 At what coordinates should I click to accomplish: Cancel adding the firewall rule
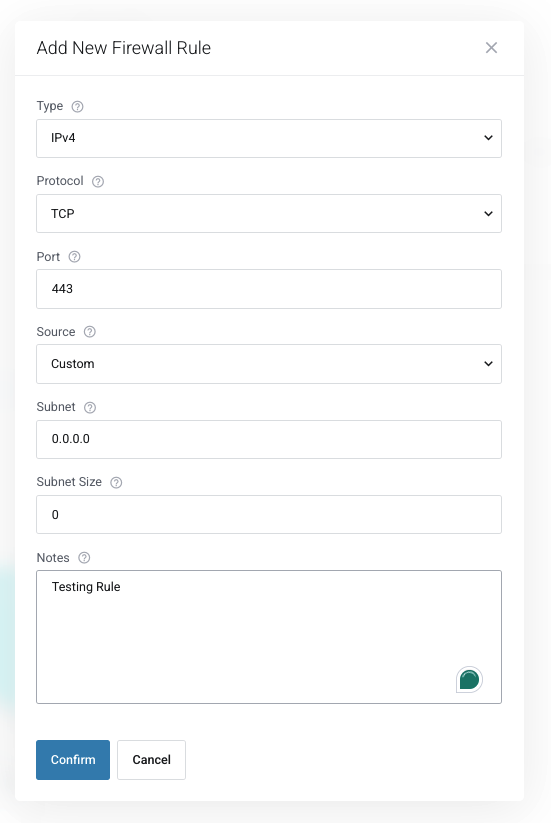(x=151, y=759)
